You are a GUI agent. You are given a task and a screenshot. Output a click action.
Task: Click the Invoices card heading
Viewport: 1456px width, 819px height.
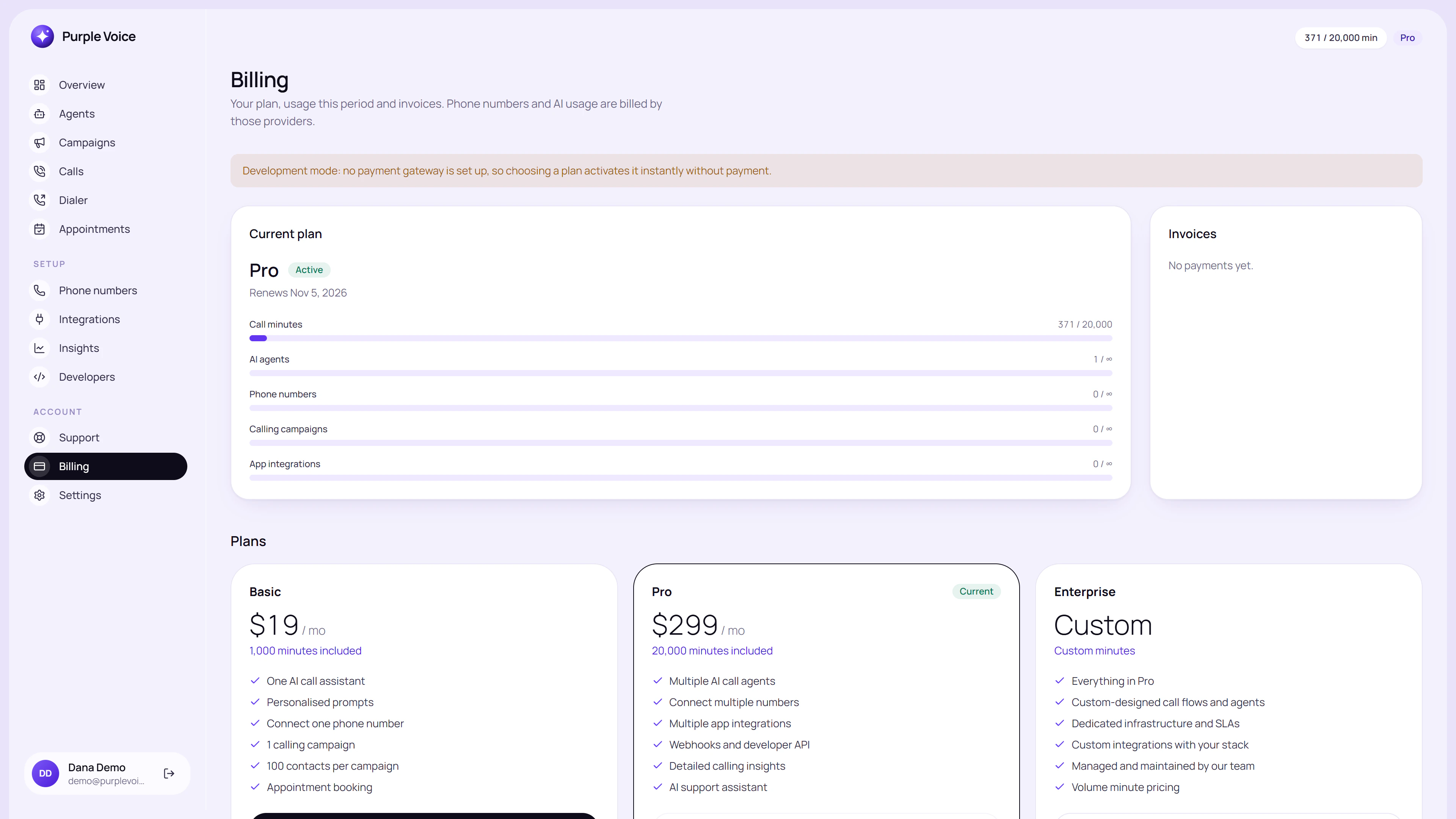pyautogui.click(x=1192, y=234)
